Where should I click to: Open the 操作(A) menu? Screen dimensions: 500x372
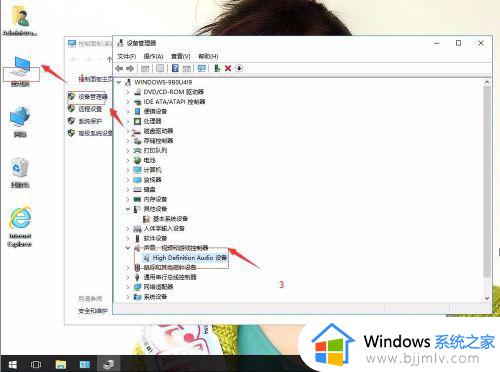click(x=153, y=56)
